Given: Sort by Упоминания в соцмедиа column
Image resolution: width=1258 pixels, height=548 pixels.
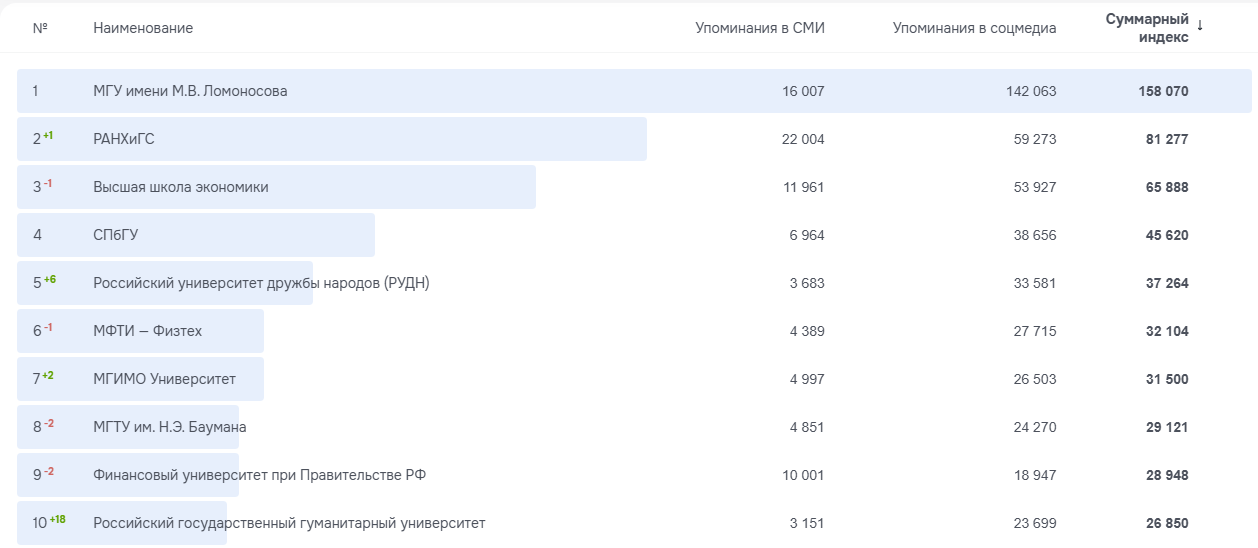Looking at the screenshot, I should [974, 28].
